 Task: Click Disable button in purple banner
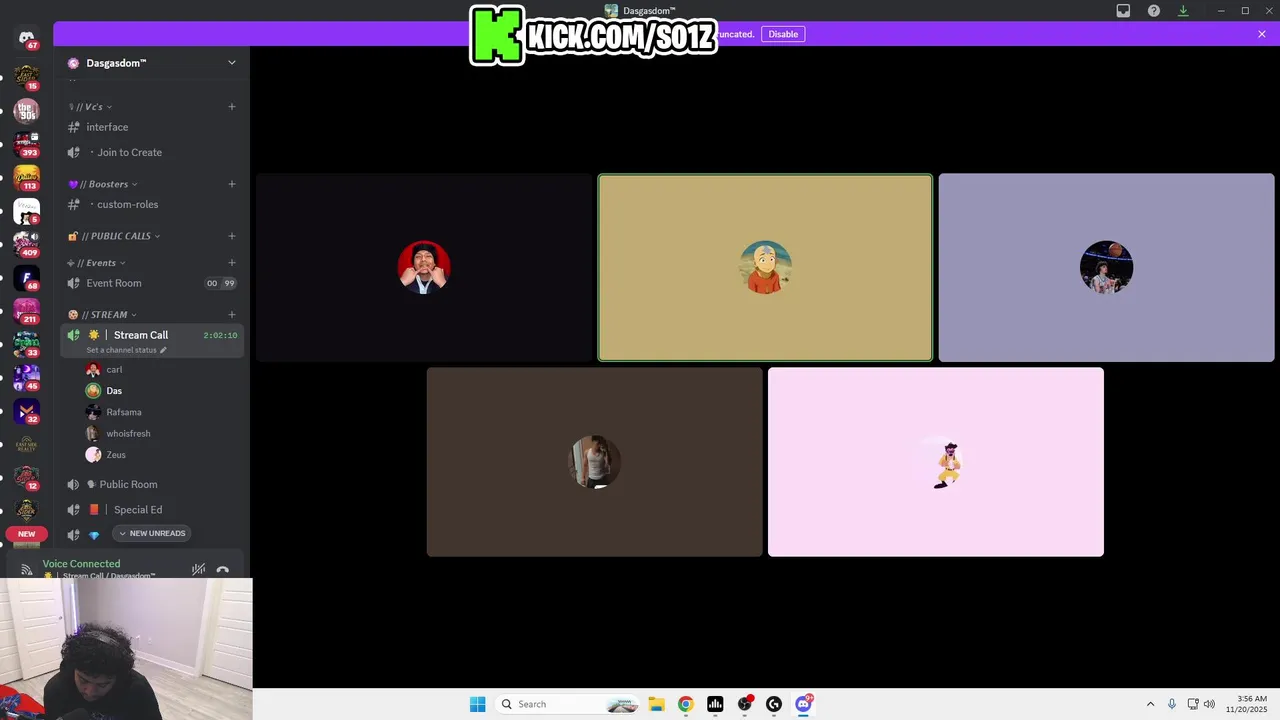[783, 34]
